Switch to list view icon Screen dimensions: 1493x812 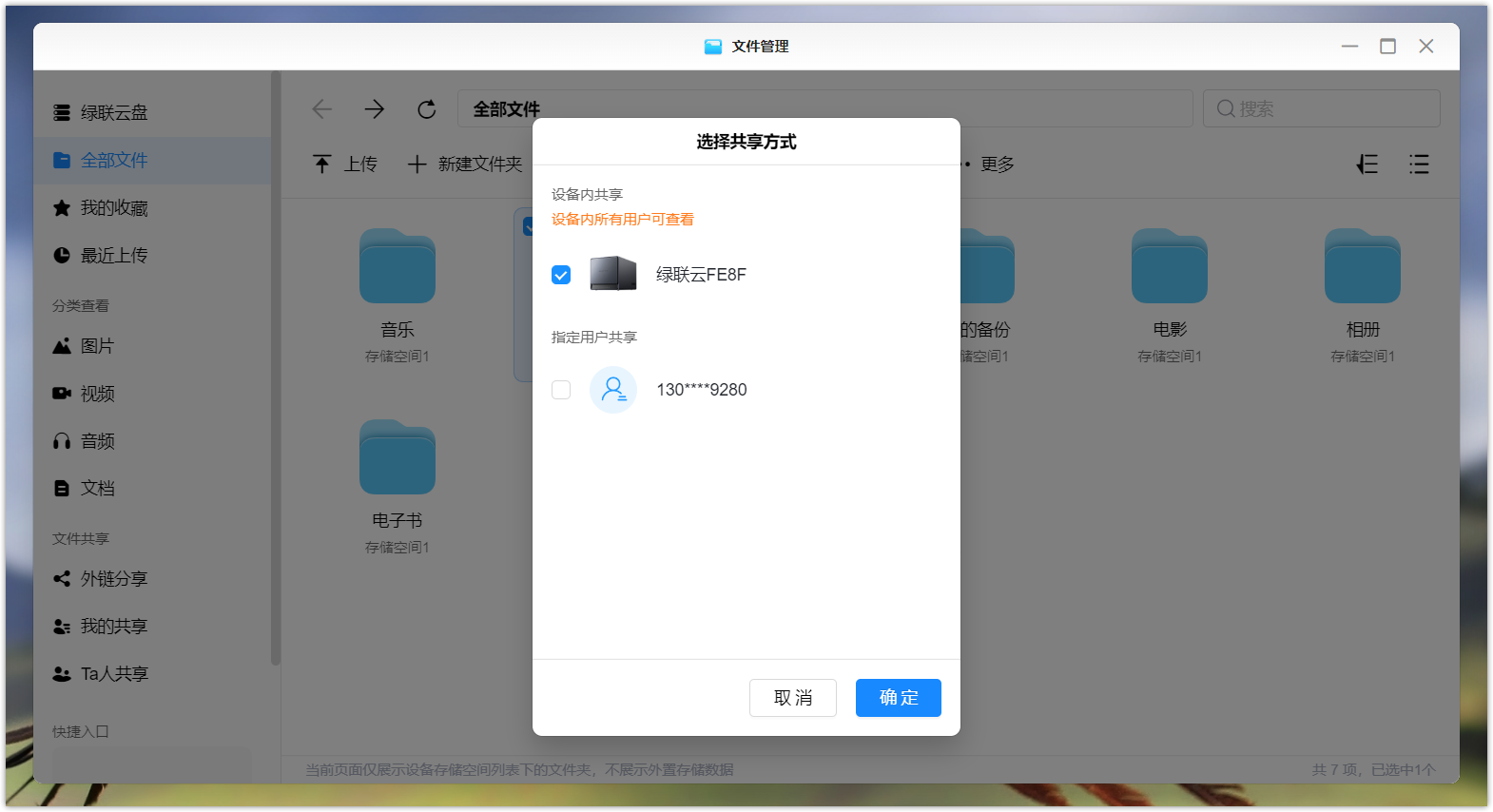click(x=1419, y=164)
